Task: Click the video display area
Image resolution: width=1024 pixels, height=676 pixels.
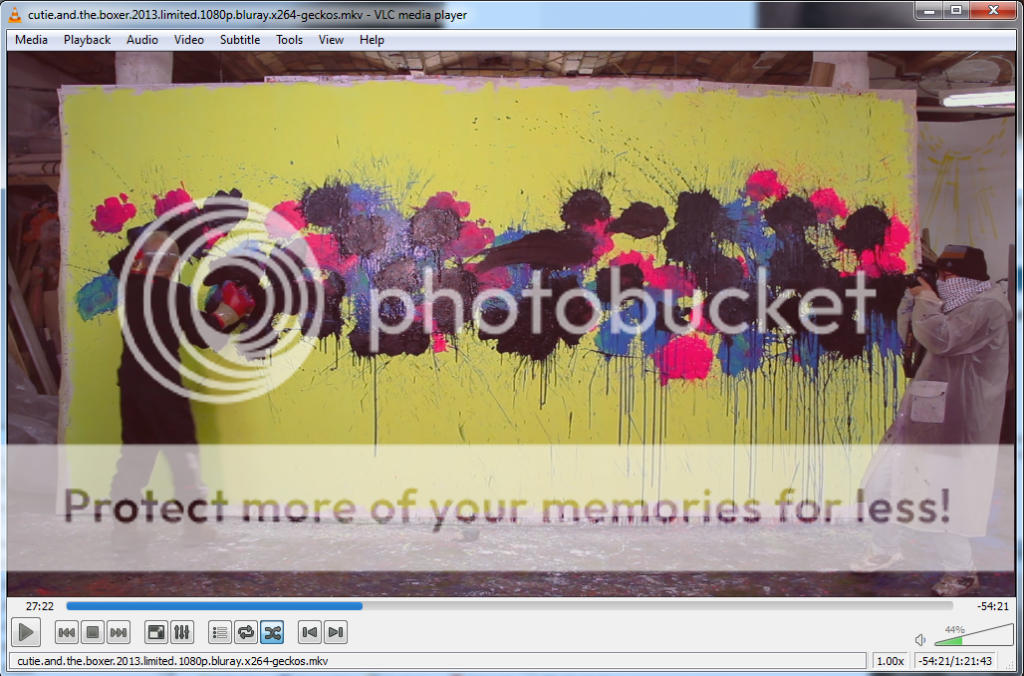Action: [511, 324]
